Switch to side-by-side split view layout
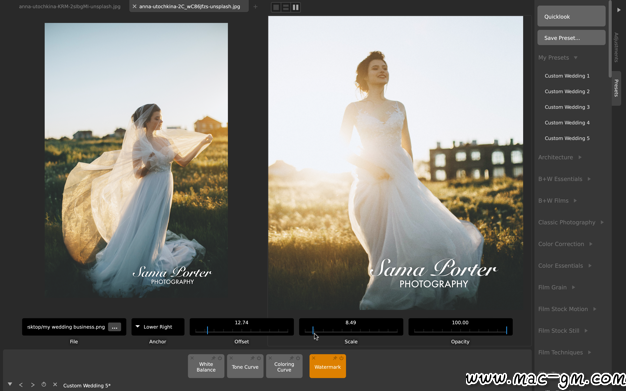Screen dimensions: 626x391 (x=296, y=7)
